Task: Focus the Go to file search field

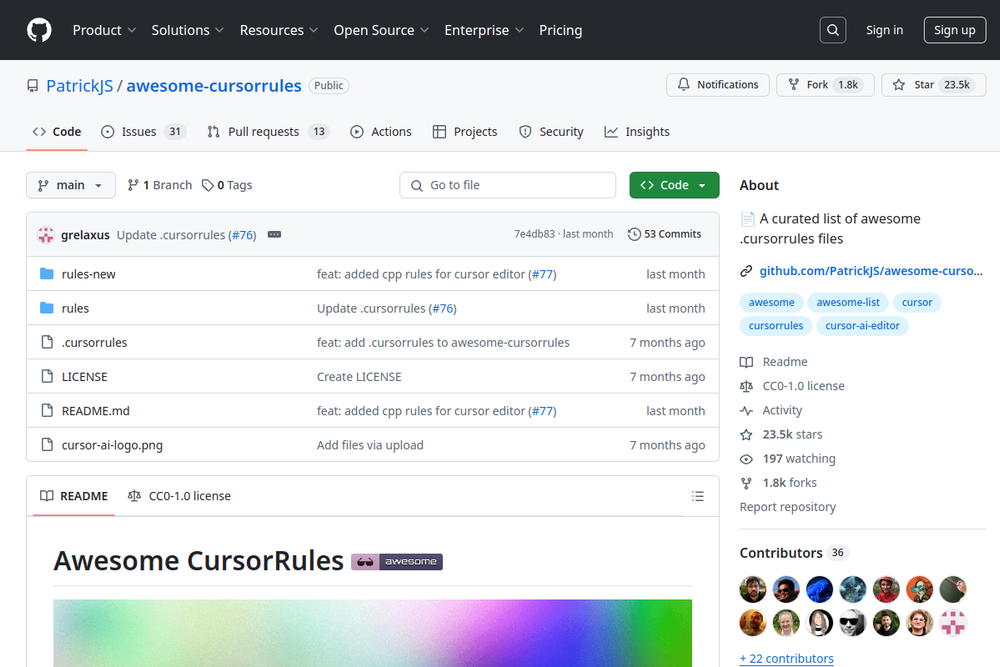Action: [x=508, y=185]
